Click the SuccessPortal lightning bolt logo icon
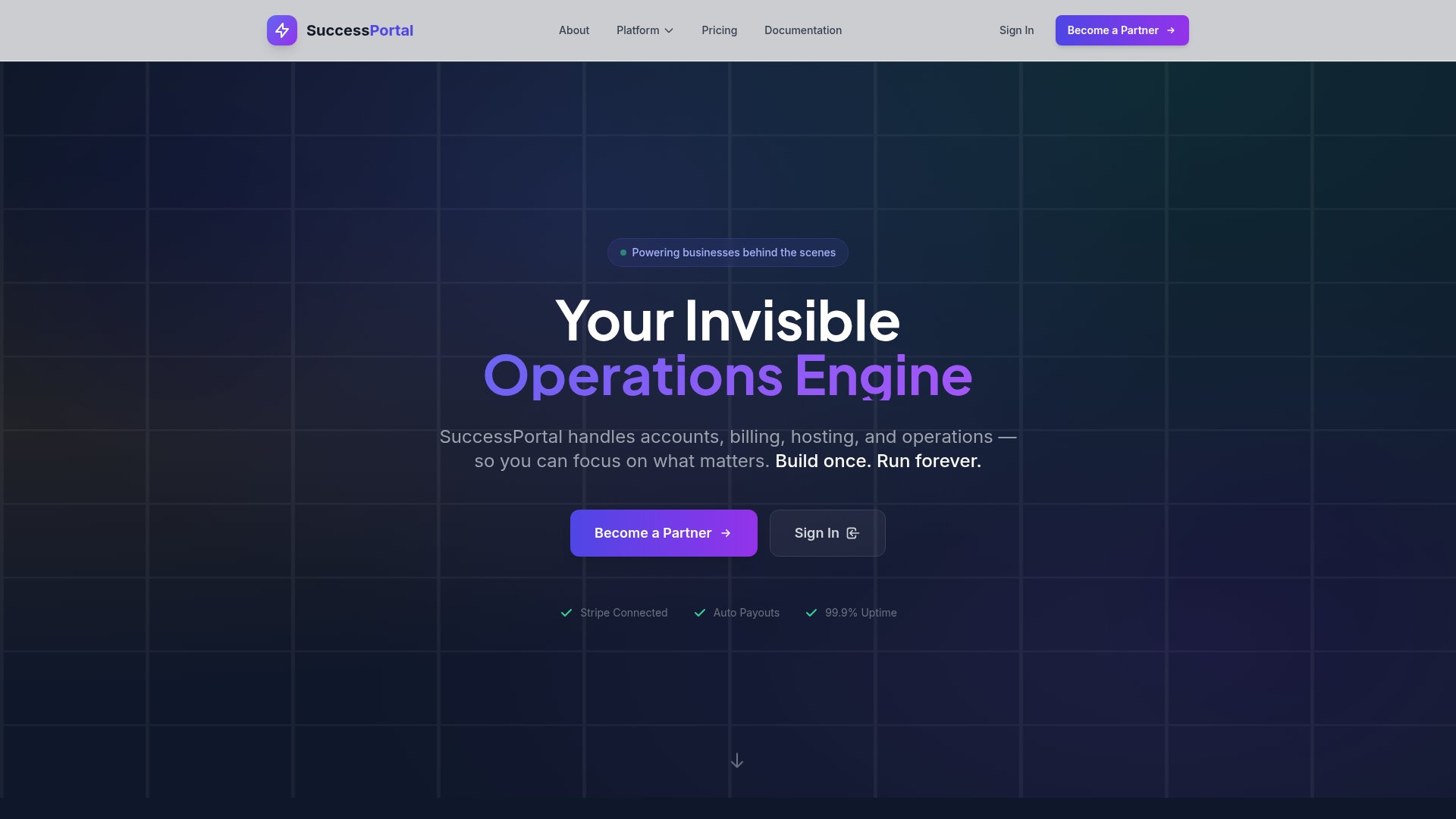This screenshot has width=1456, height=819. coord(281,30)
